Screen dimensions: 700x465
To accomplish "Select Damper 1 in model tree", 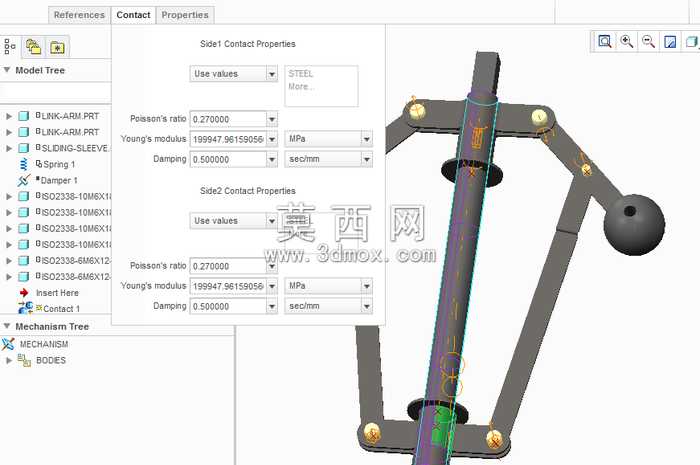I will pyautogui.click(x=59, y=180).
